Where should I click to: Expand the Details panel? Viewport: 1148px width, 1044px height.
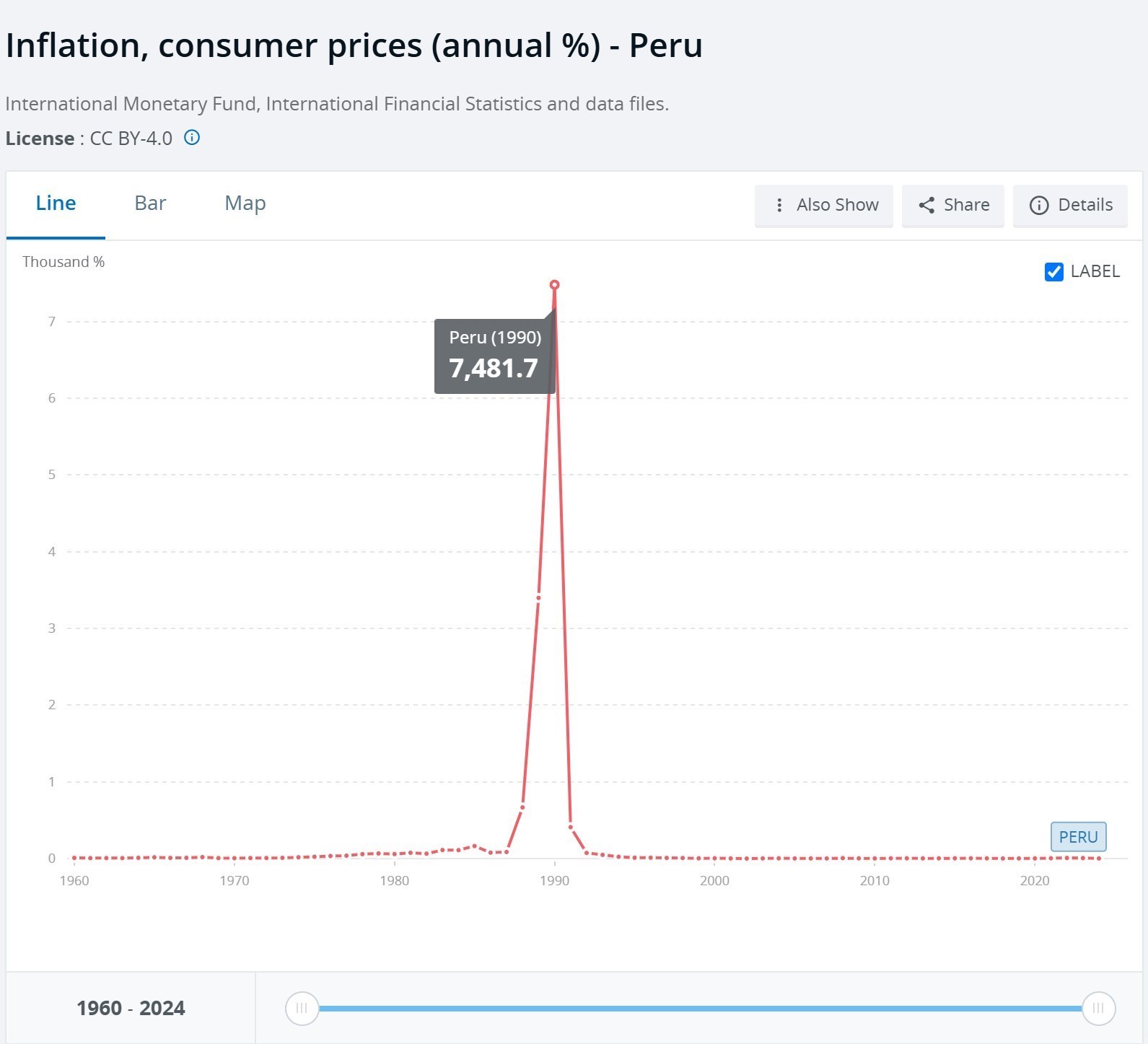(1070, 206)
